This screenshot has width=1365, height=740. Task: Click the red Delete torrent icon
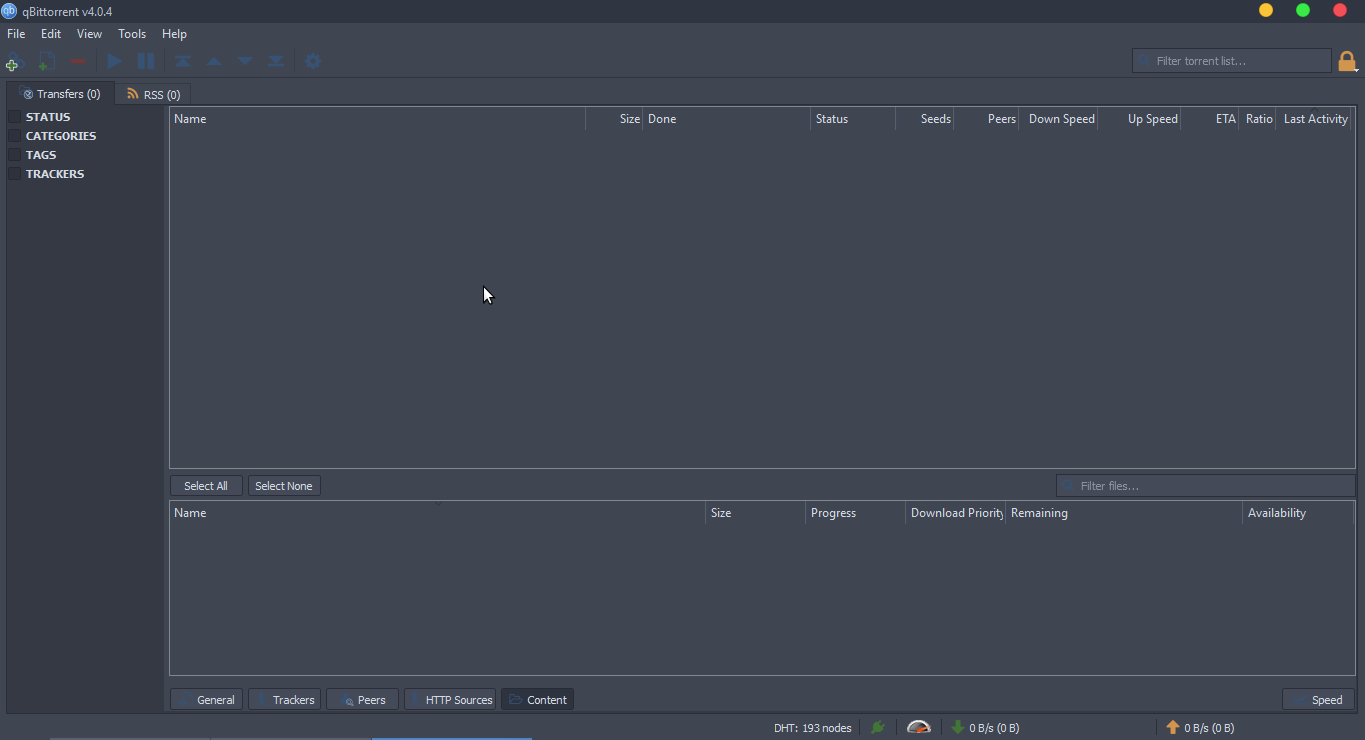click(78, 61)
